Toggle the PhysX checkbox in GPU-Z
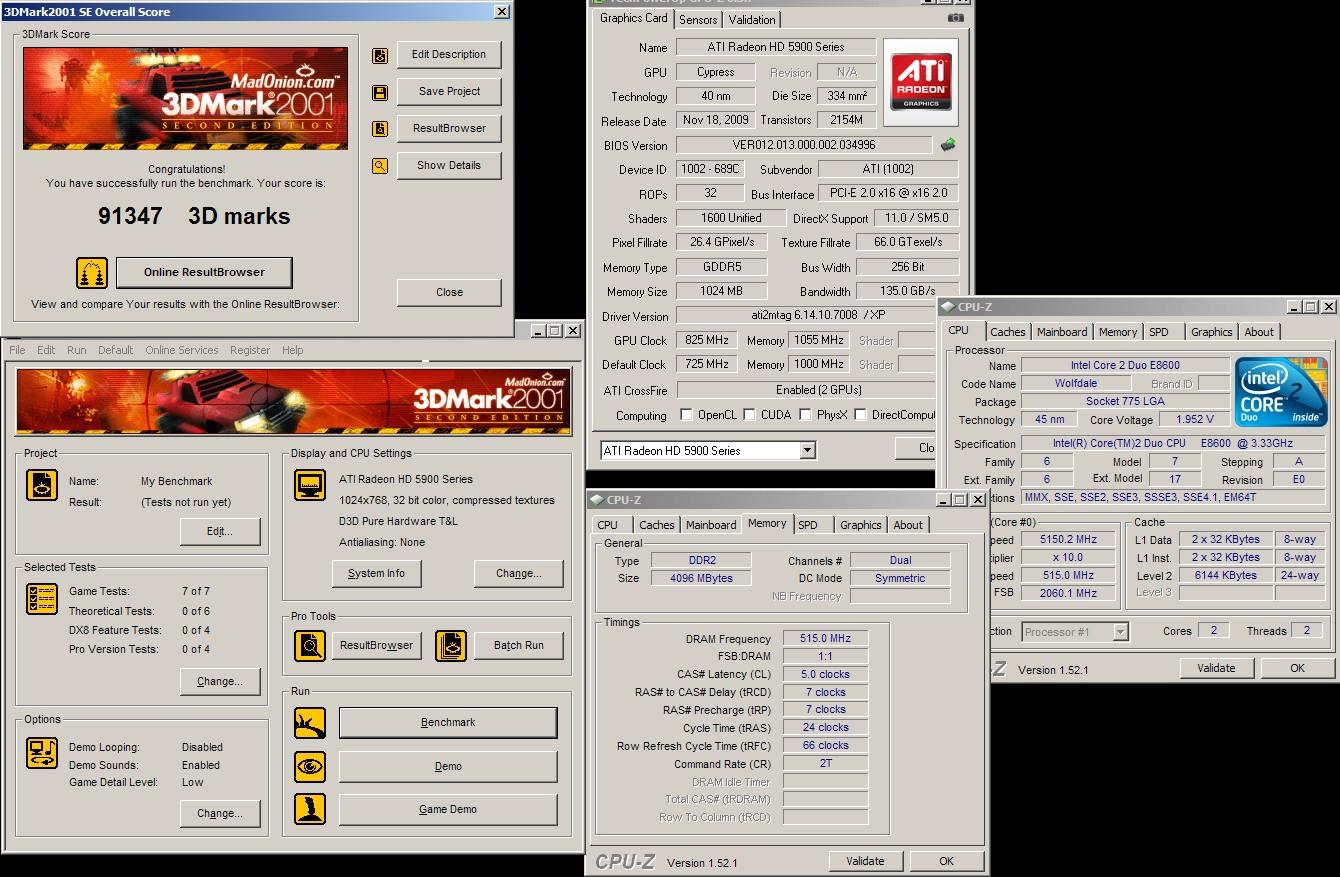This screenshot has width=1340, height=877. point(804,415)
